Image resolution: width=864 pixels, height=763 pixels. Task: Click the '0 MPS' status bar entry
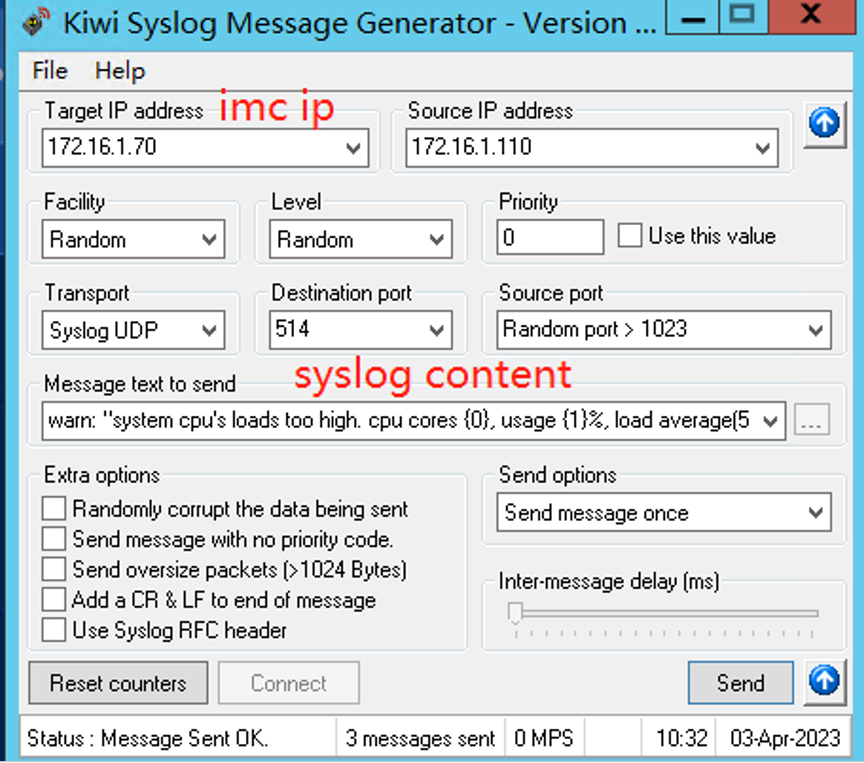point(544,738)
